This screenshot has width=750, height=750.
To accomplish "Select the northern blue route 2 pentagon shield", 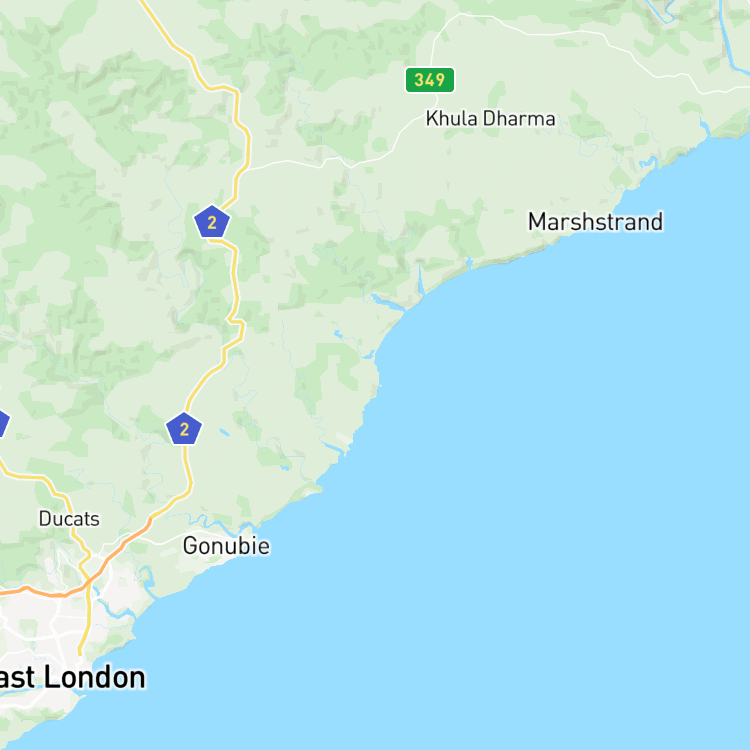I will (212, 221).
